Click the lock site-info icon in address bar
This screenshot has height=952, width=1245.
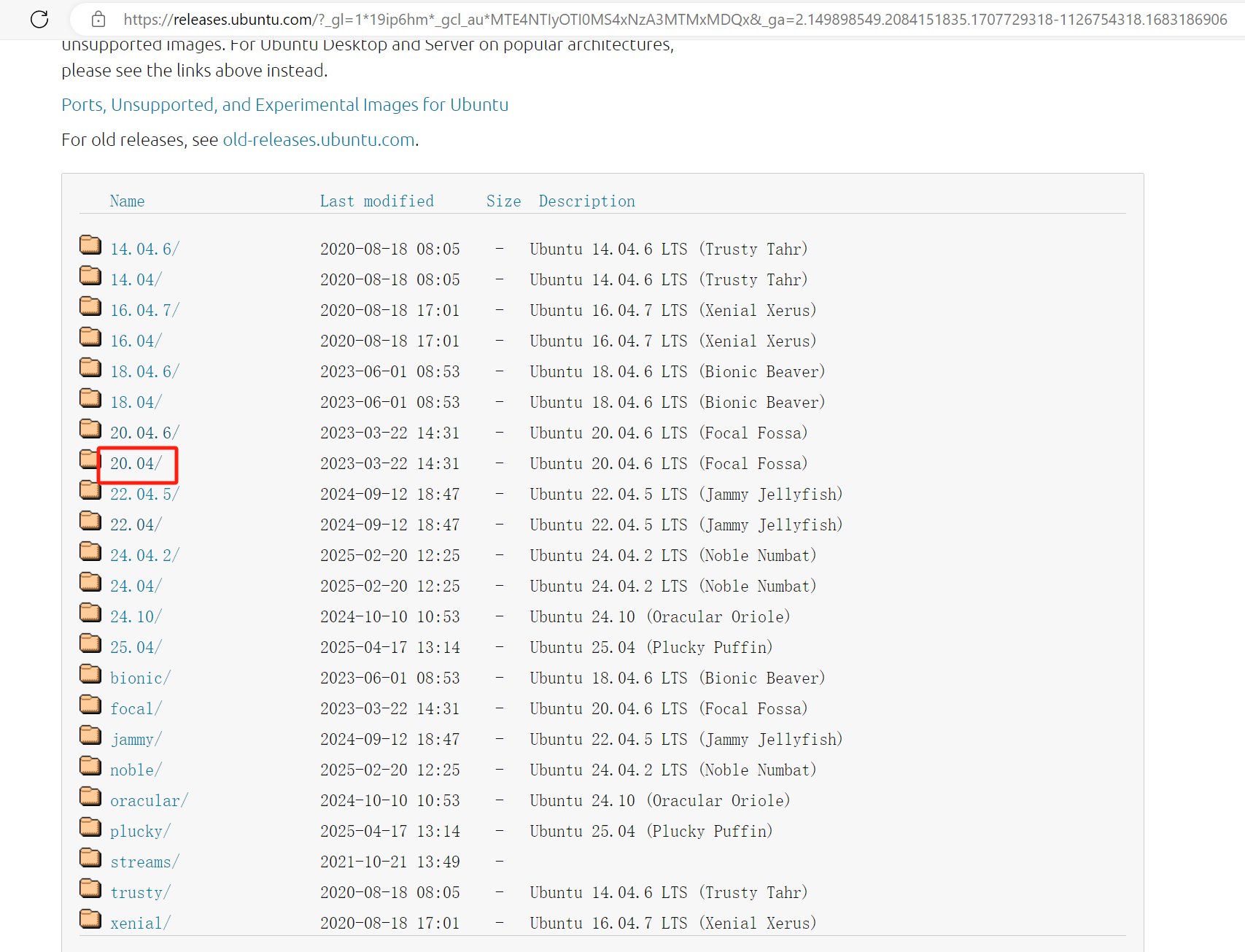98,20
